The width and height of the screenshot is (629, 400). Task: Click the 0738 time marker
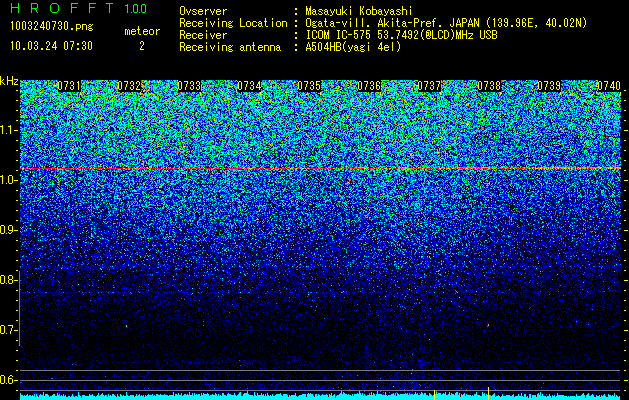pos(489,86)
